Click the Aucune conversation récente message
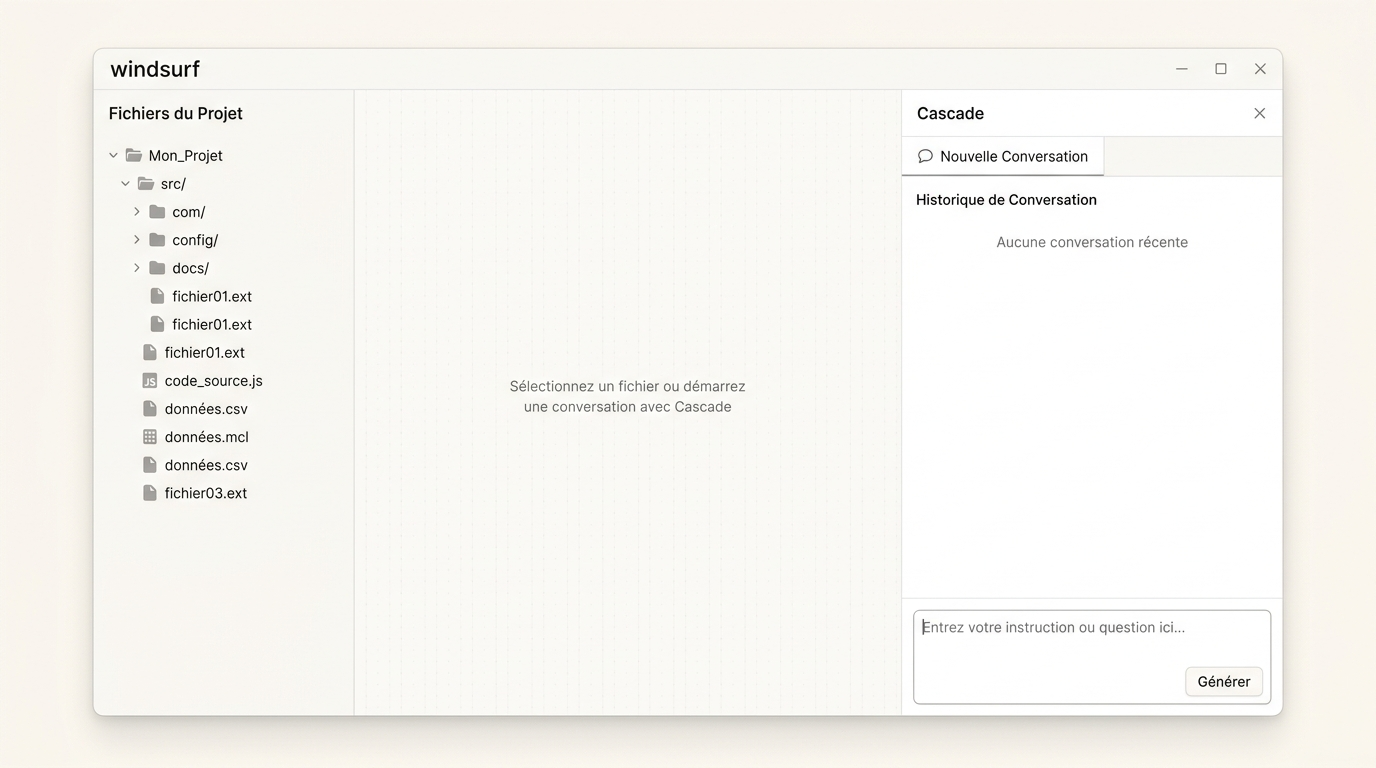Image resolution: width=1376 pixels, height=768 pixels. pos(1092,242)
